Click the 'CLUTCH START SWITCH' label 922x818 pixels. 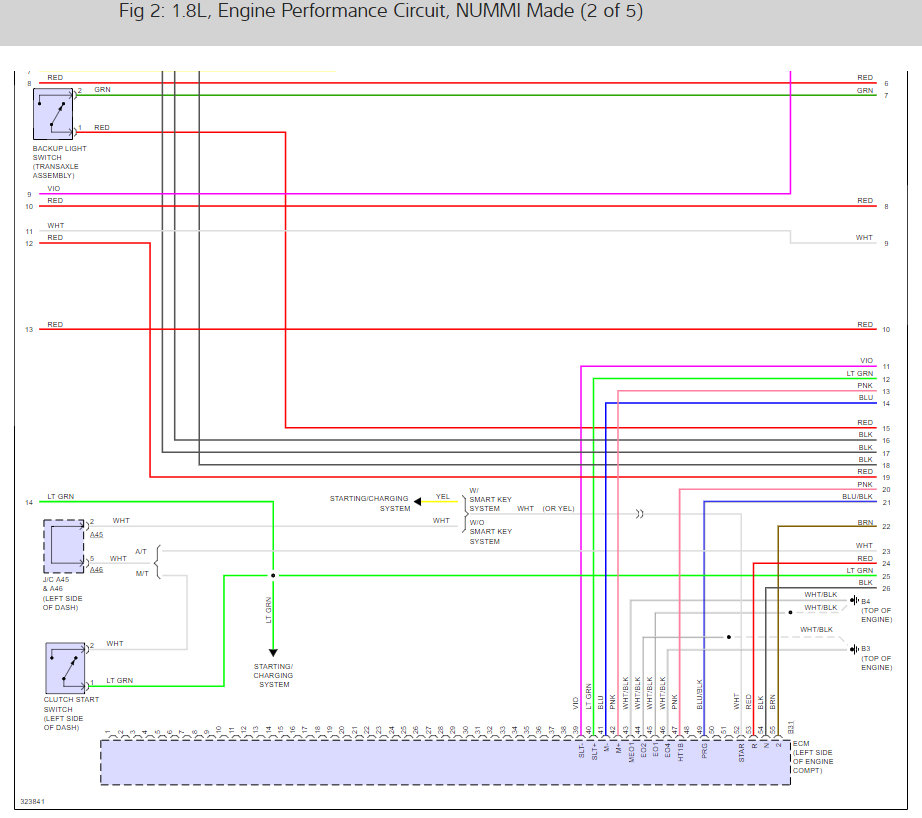pos(71,713)
